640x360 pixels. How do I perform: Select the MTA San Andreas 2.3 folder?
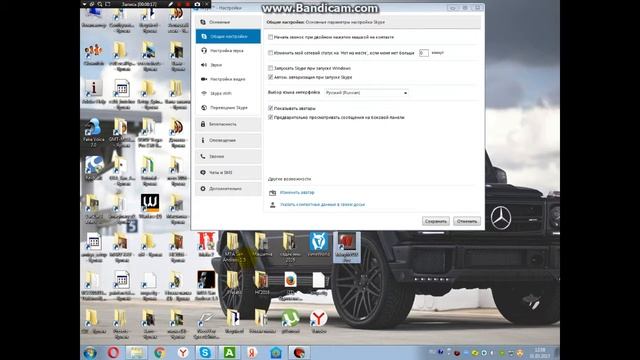(x=234, y=247)
